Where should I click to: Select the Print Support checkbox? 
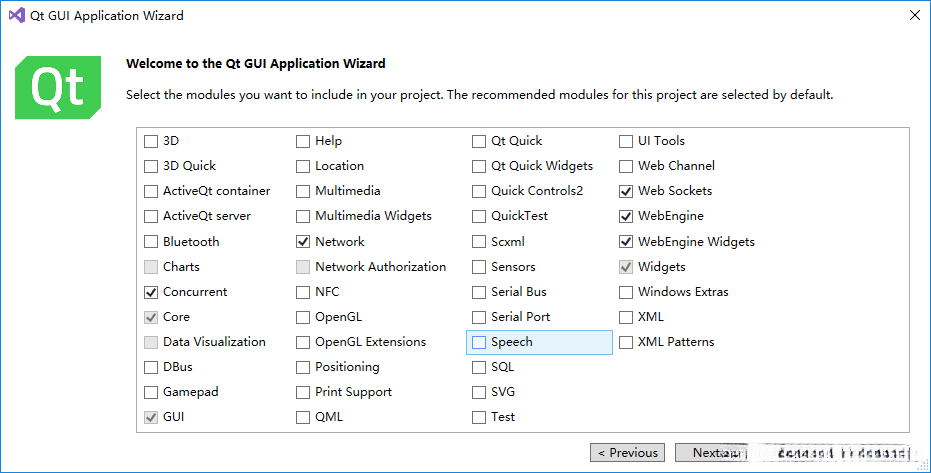(303, 392)
